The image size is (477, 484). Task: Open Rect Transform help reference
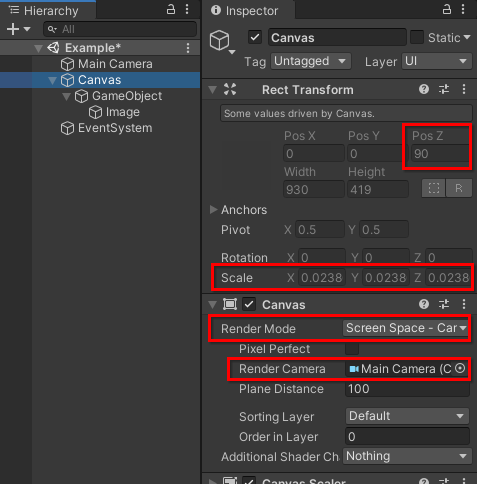[x=424, y=89]
